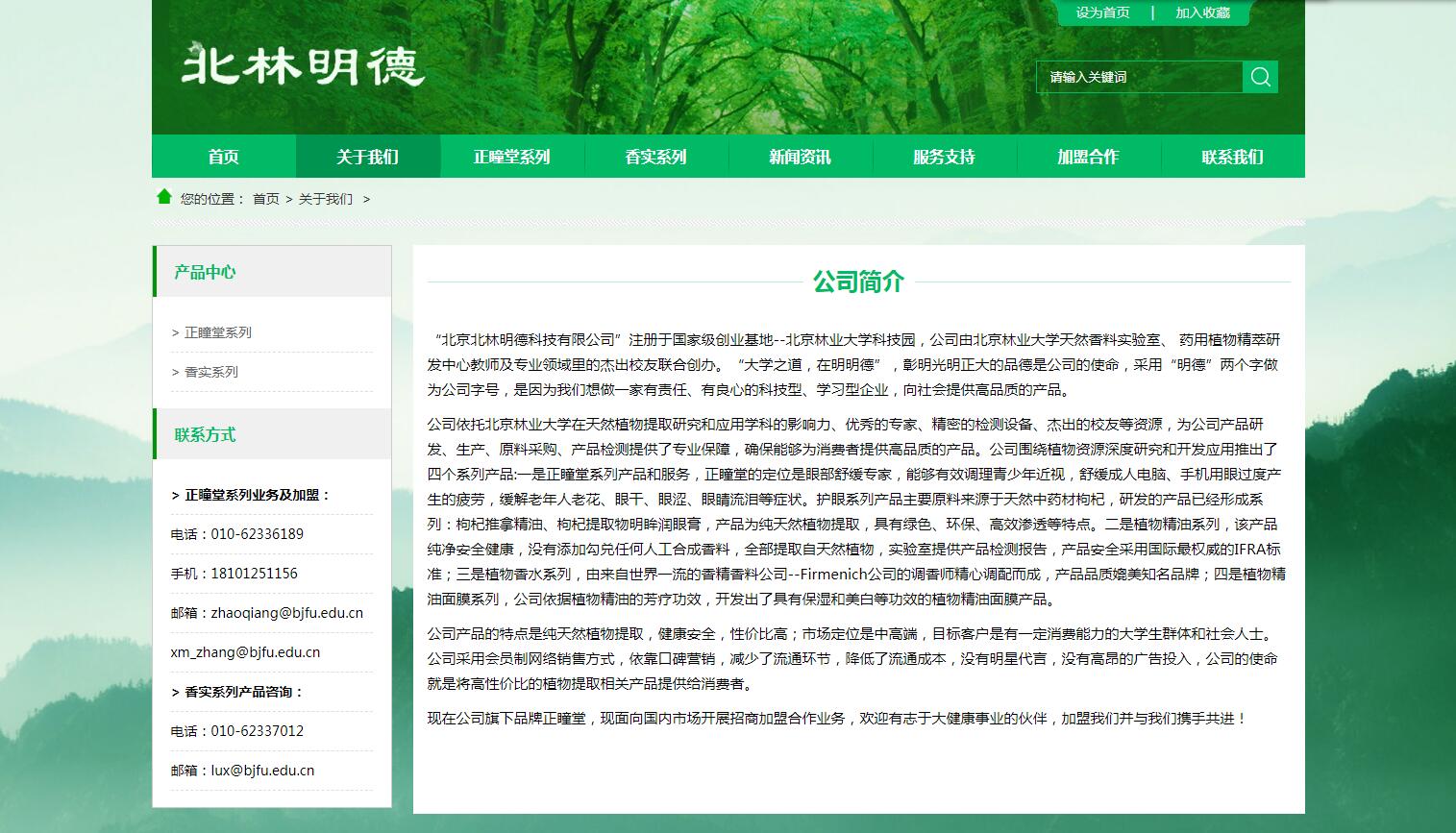
Task: Open the 联系我们 navigation tab
Action: coord(1233,157)
